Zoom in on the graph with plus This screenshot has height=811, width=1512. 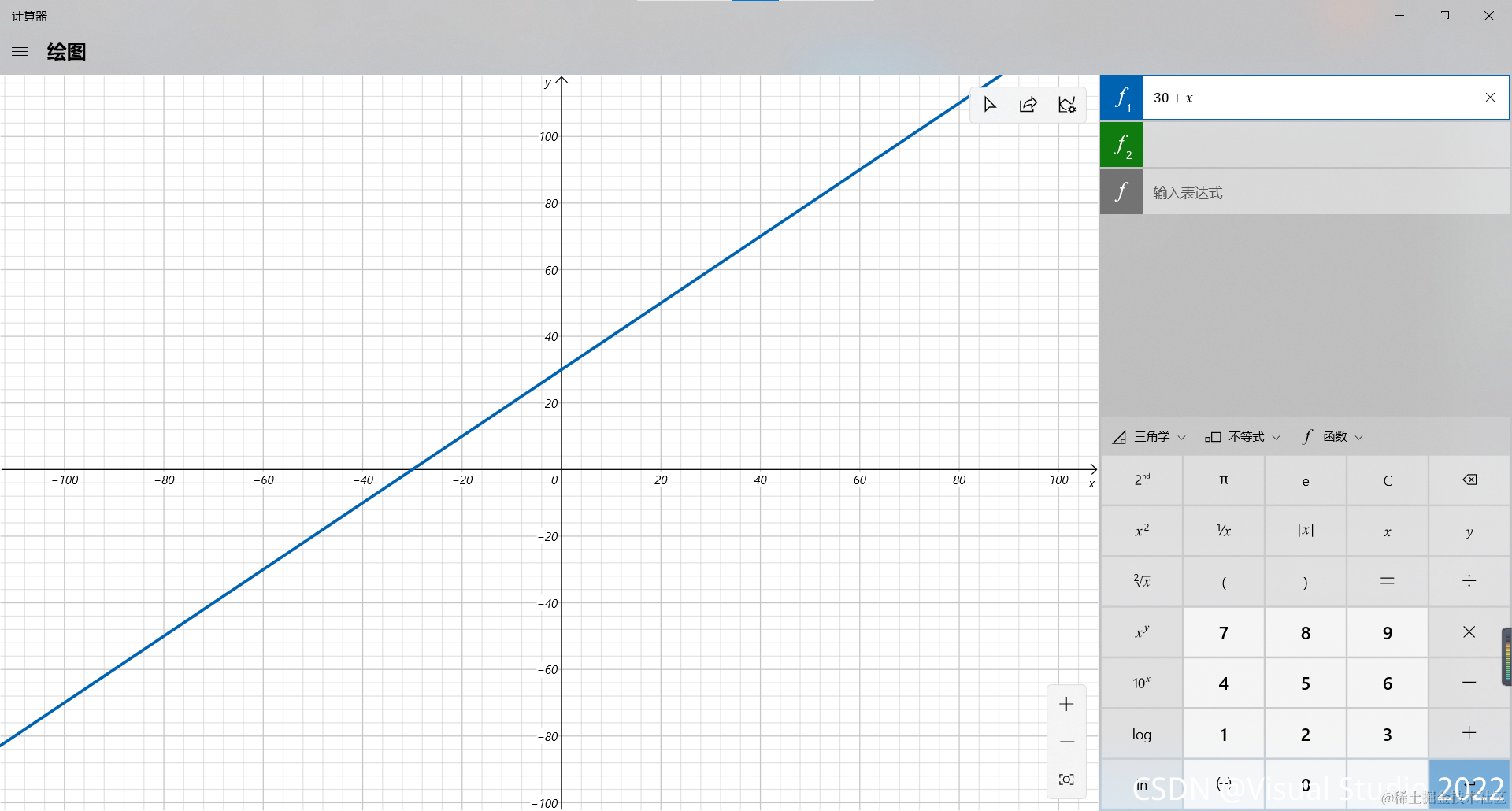[1066, 705]
